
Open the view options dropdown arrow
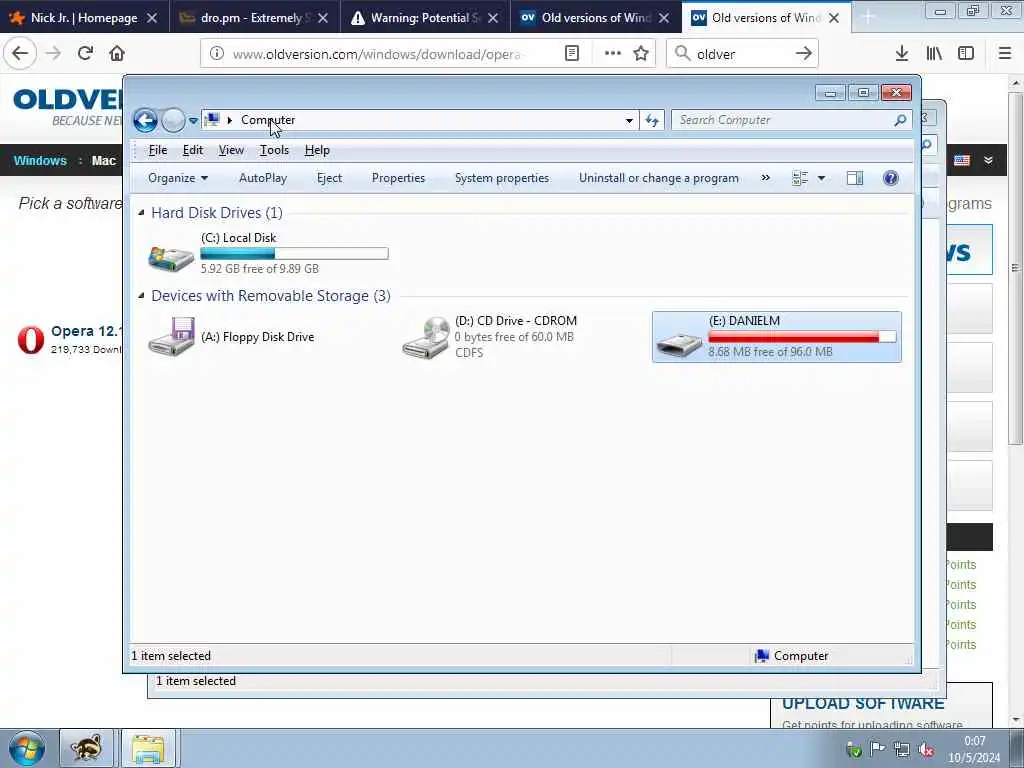822,178
